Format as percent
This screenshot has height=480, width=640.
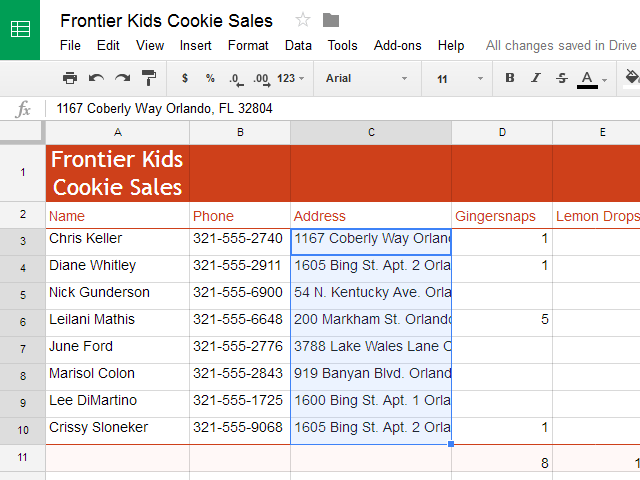click(x=210, y=78)
